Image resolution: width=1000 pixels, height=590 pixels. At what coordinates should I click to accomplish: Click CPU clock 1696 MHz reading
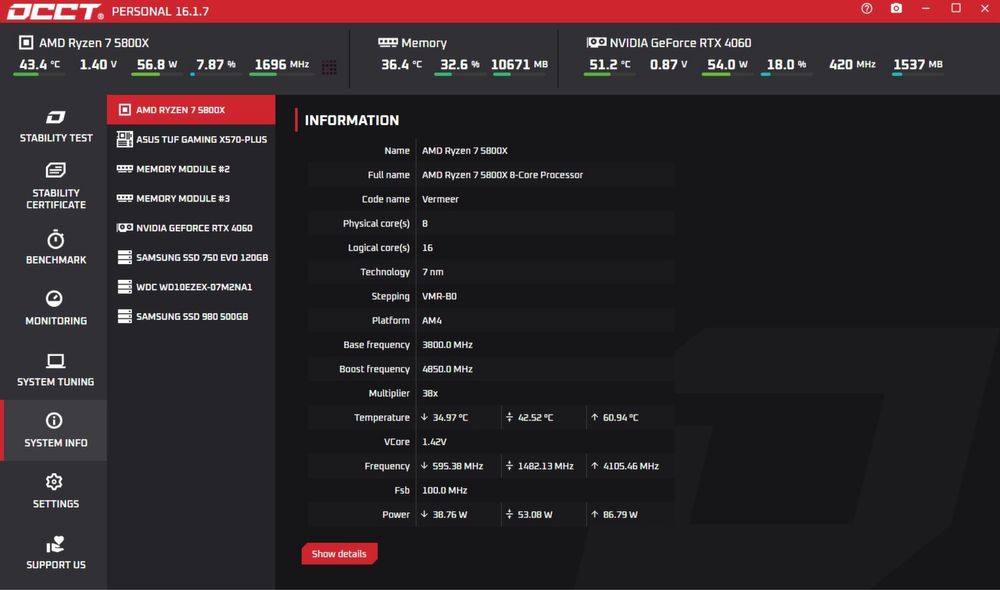(282, 64)
